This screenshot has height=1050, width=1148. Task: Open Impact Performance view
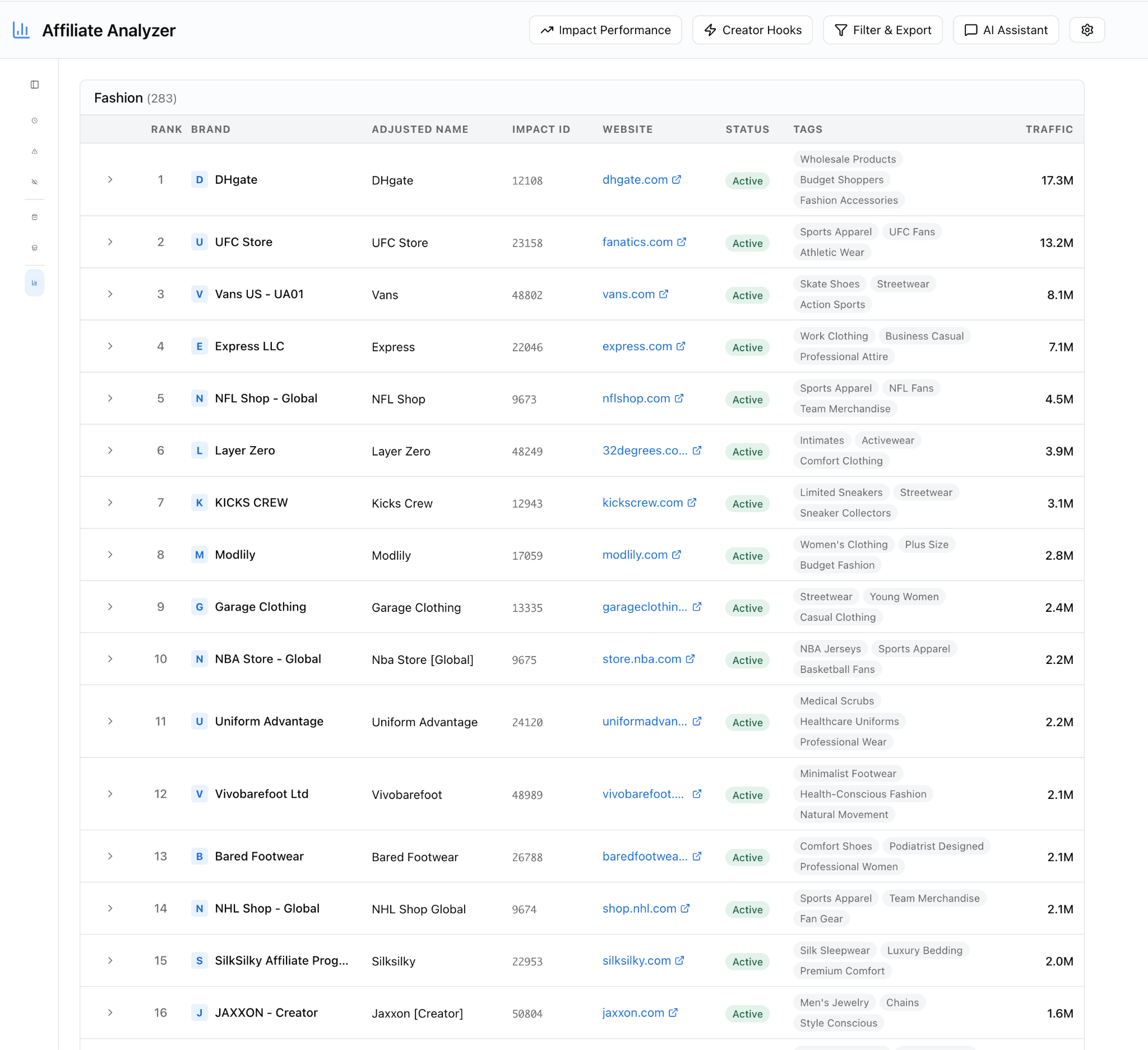[605, 30]
